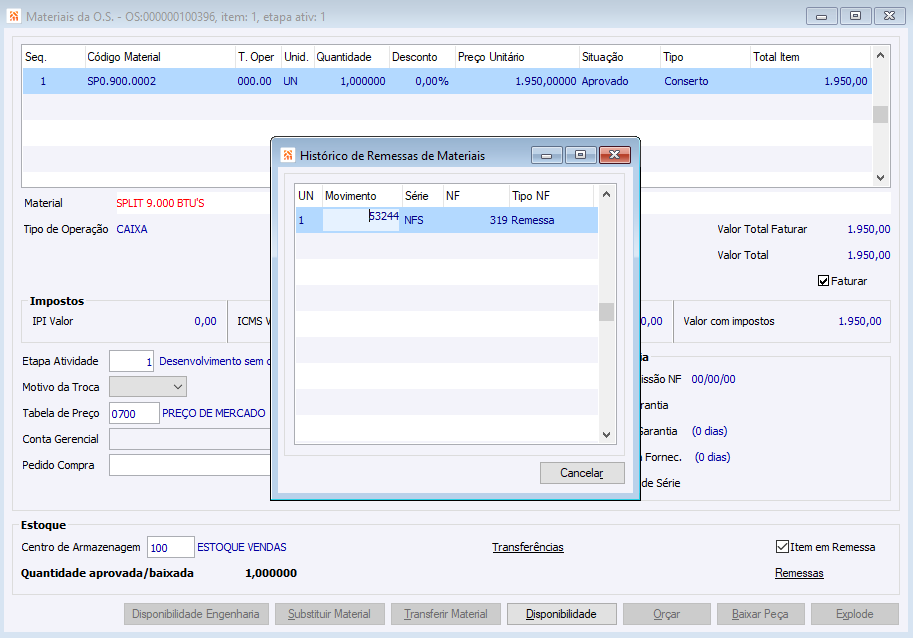Click the app icon in Histórico de Remessas title bar
913x638 pixels.
[288, 155]
